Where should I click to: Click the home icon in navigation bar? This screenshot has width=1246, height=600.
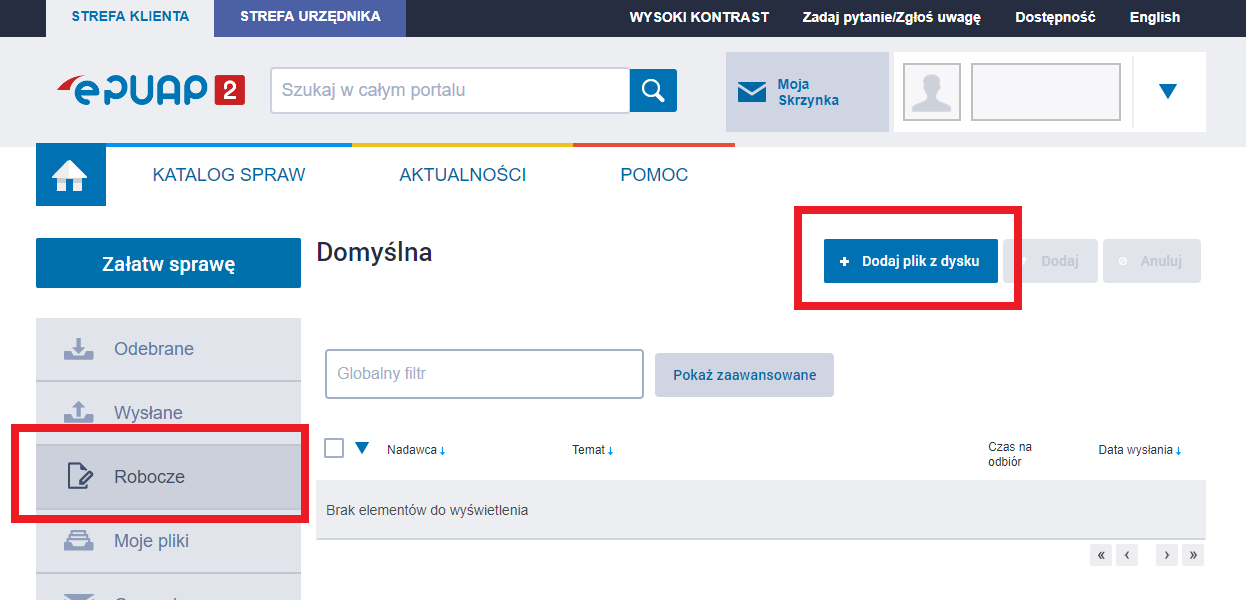70,176
